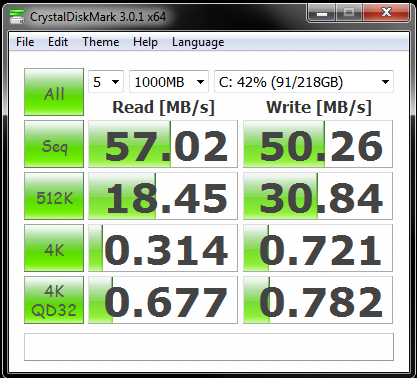Viewport: 417px width, 378px height.
Task: Open the Theme menu
Action: (101, 42)
